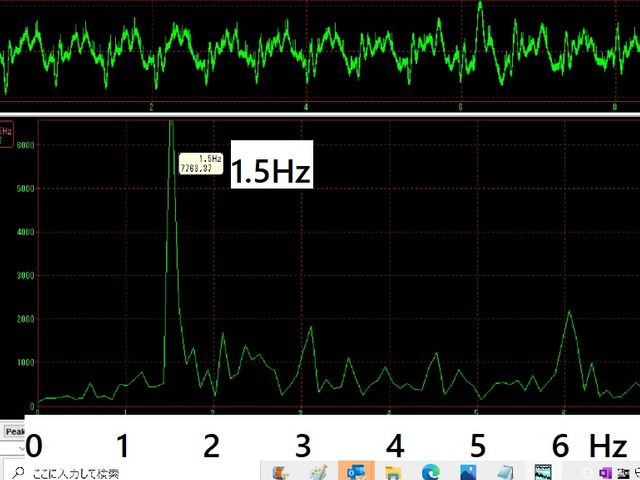Click the Peak button
Viewport: 640px width, 480px height.
pos(14,431)
